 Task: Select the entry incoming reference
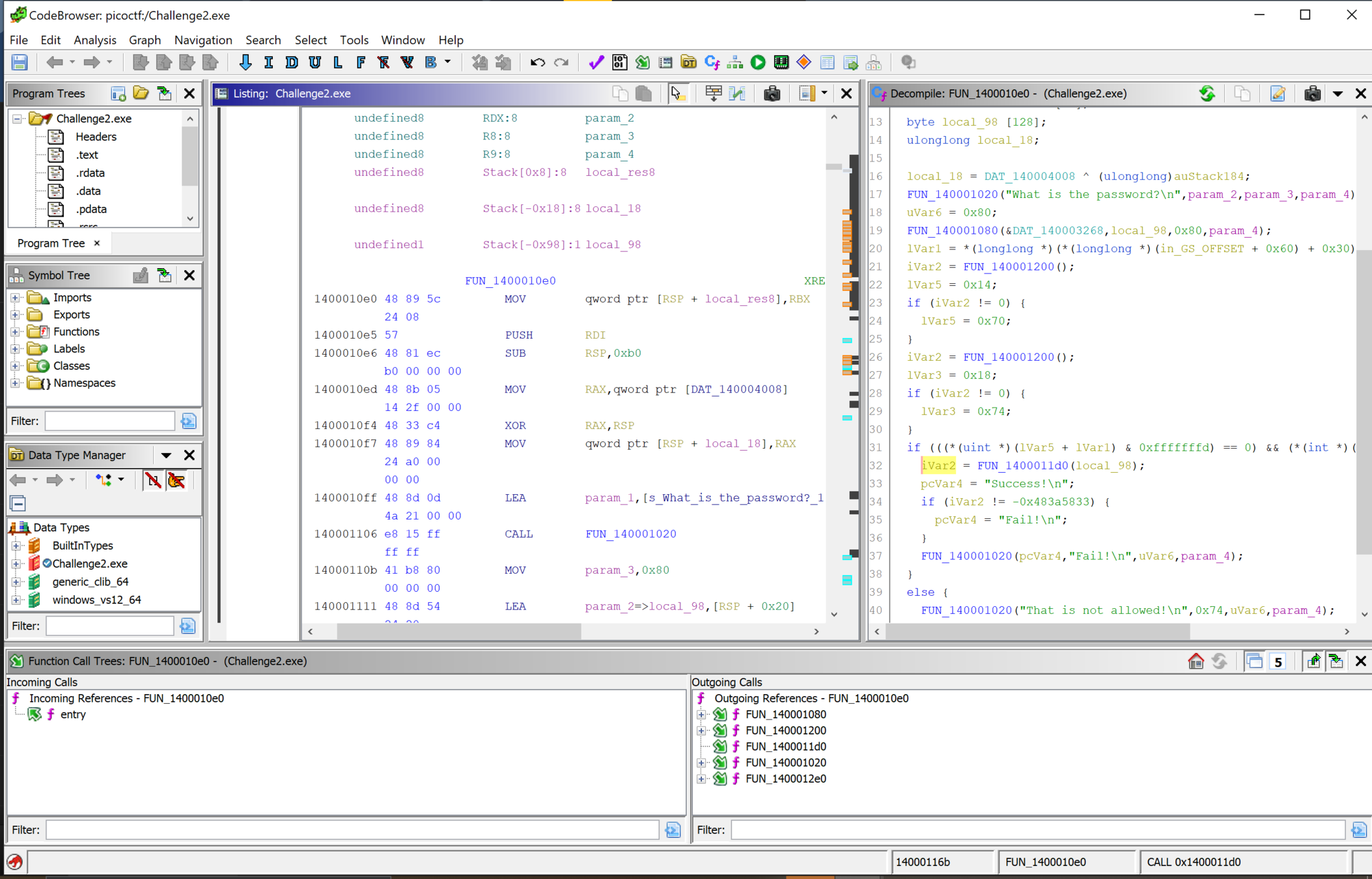point(73,714)
